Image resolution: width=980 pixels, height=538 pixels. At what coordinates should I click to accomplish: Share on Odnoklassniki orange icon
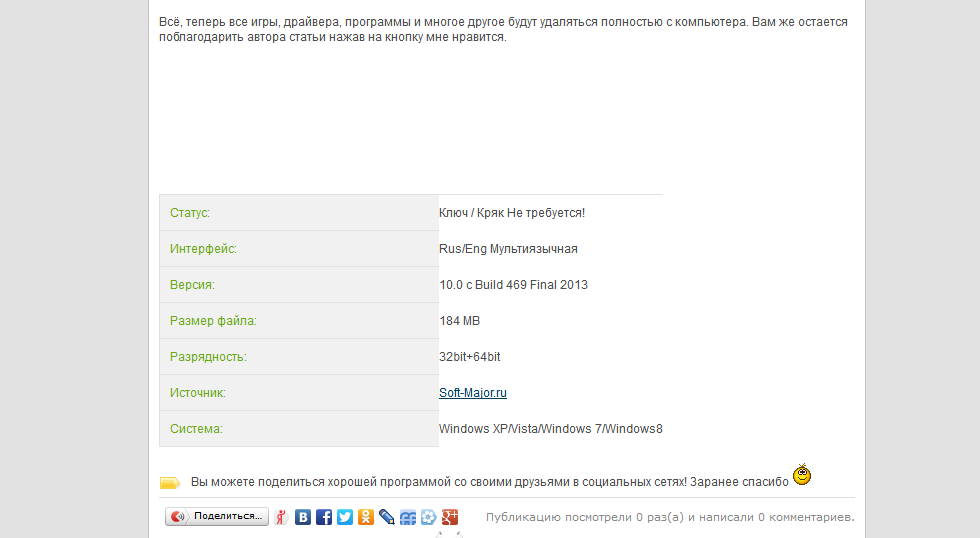tap(366, 517)
